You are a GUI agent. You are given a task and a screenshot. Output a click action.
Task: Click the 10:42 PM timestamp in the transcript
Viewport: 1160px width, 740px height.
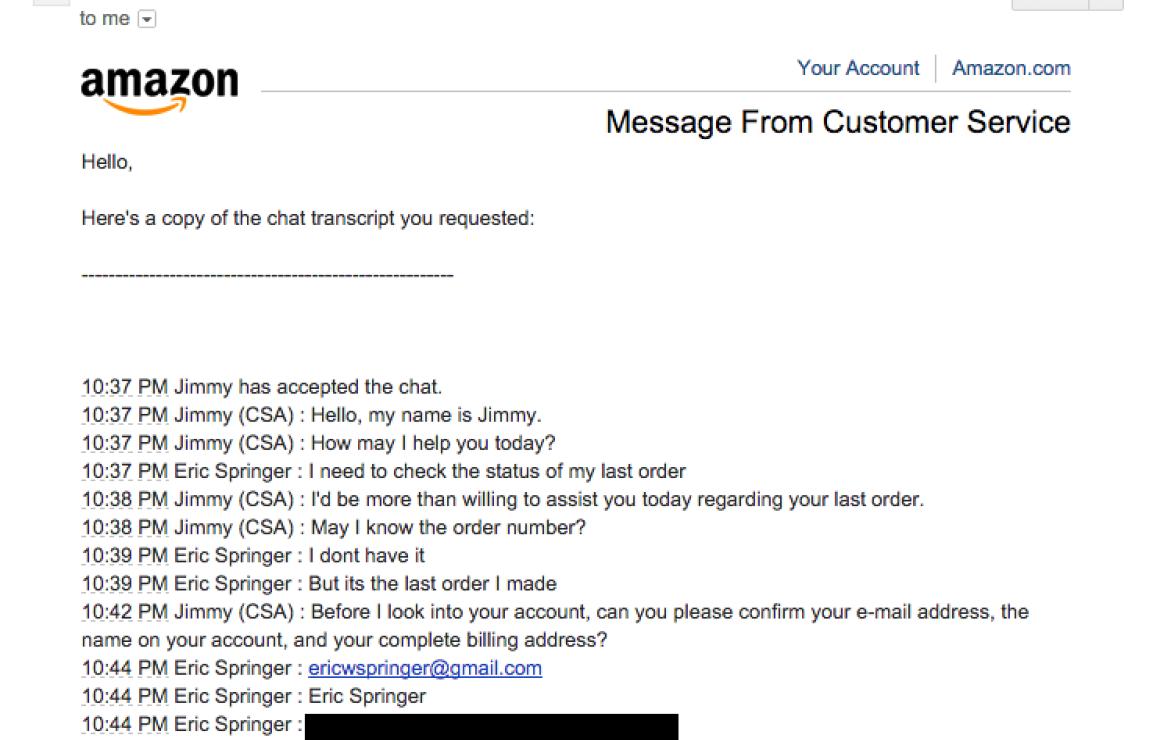[x=125, y=612]
